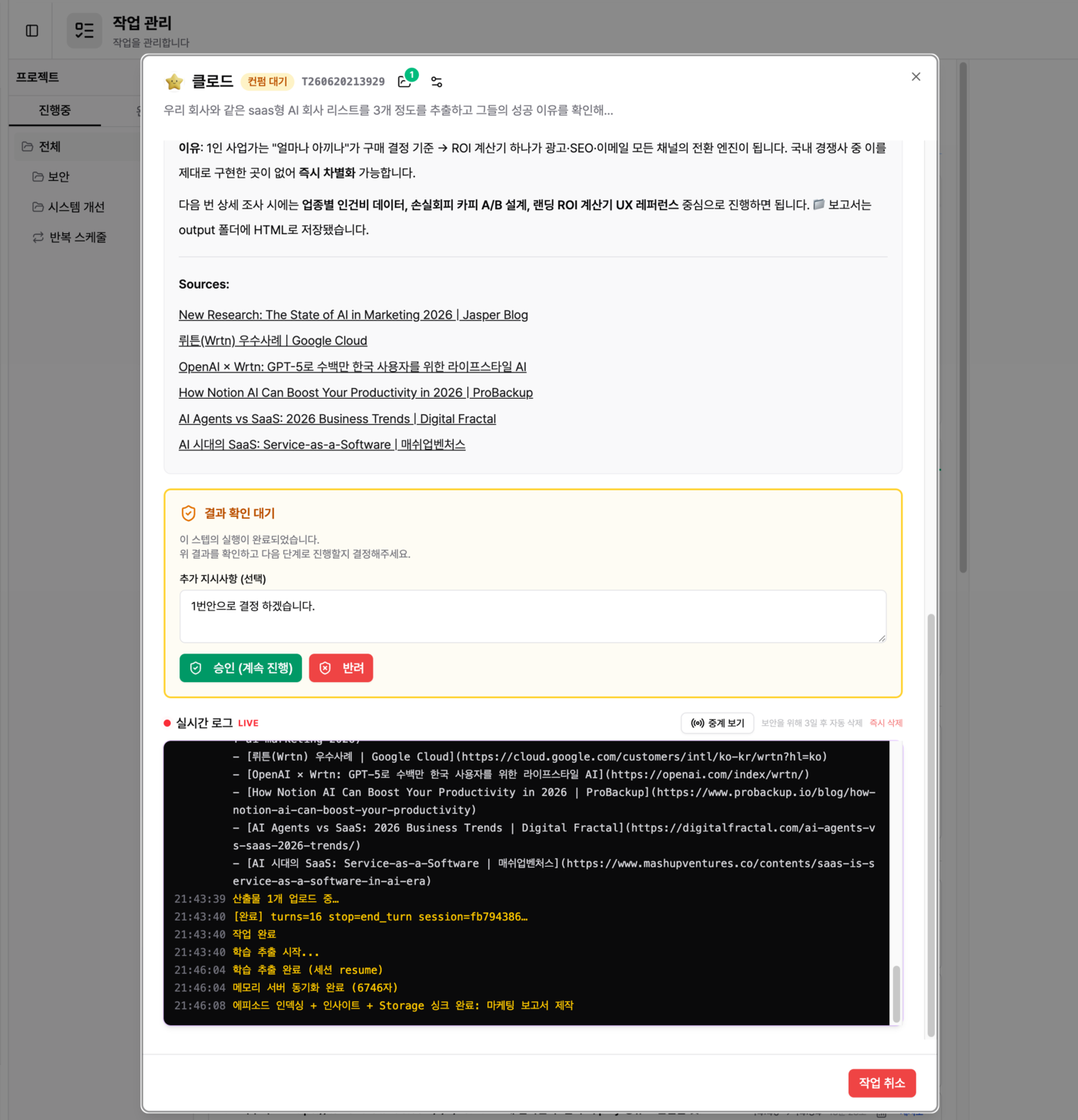1078x1120 pixels.
Task: Click the 즉시 삭제 link
Action: pyautogui.click(x=886, y=723)
